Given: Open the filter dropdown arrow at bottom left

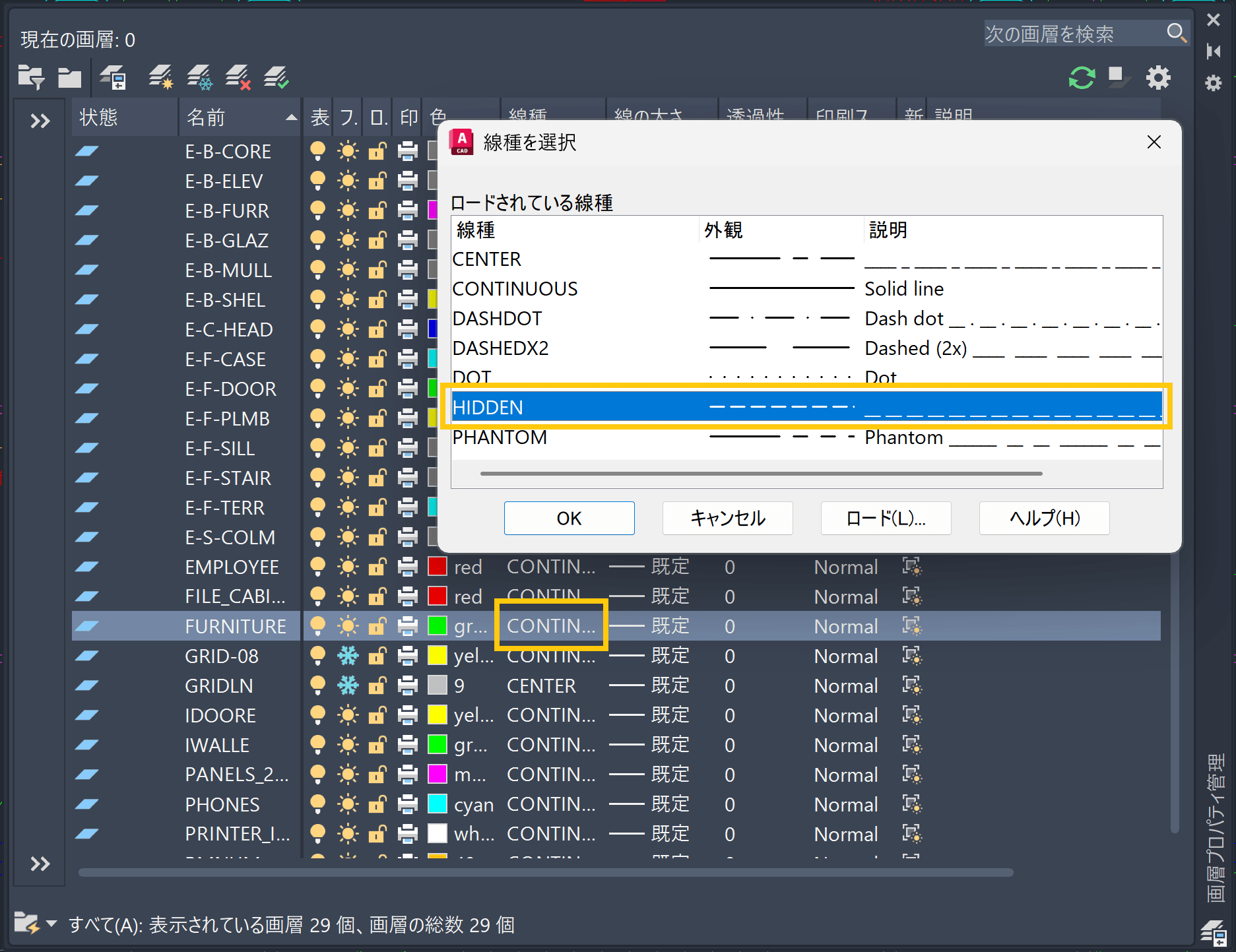Looking at the screenshot, I should tap(51, 923).
